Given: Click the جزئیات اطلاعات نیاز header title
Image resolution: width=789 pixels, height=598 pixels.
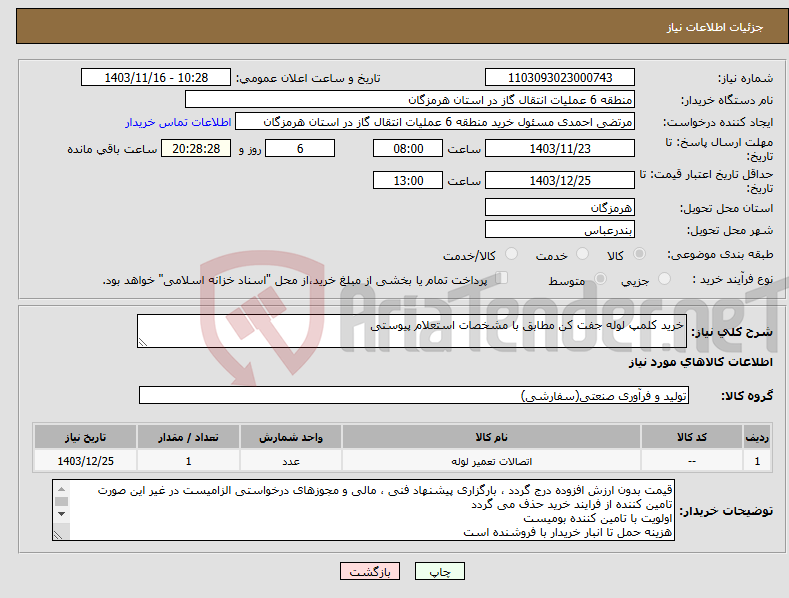Looking at the screenshot, I should [x=715, y=27].
